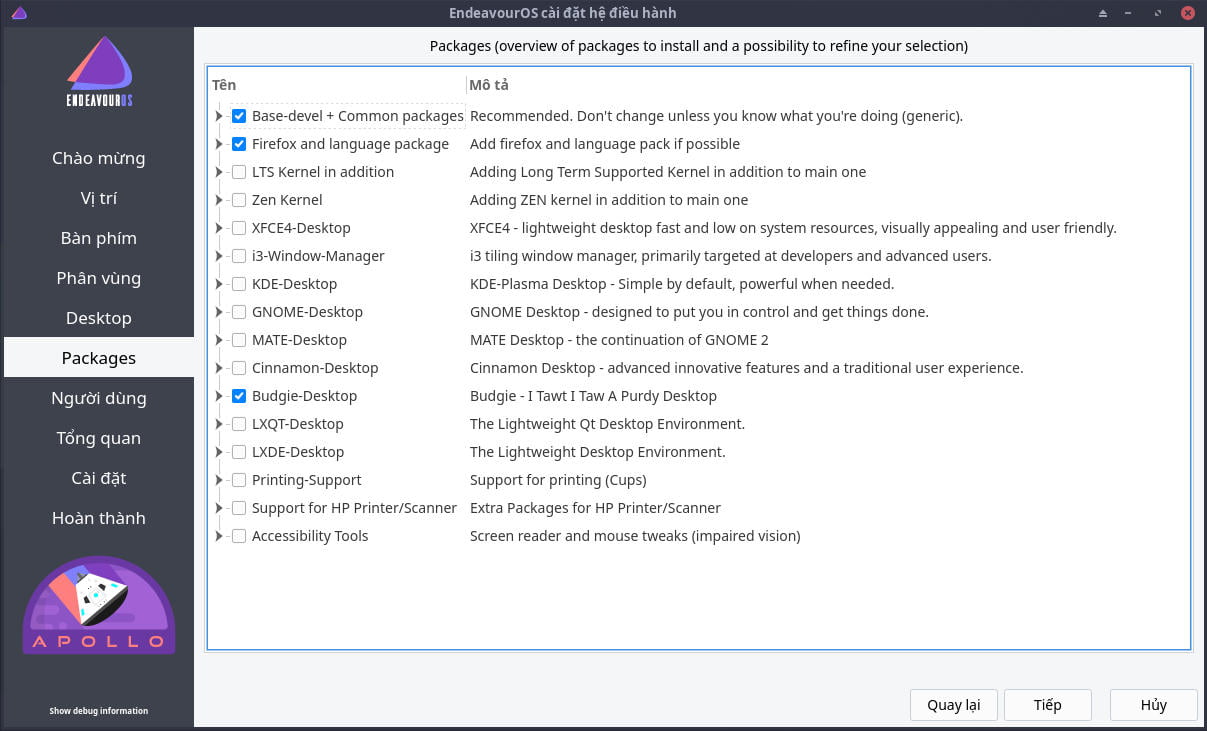Maximize the installer window
The image size is (1207, 731).
point(1158,13)
